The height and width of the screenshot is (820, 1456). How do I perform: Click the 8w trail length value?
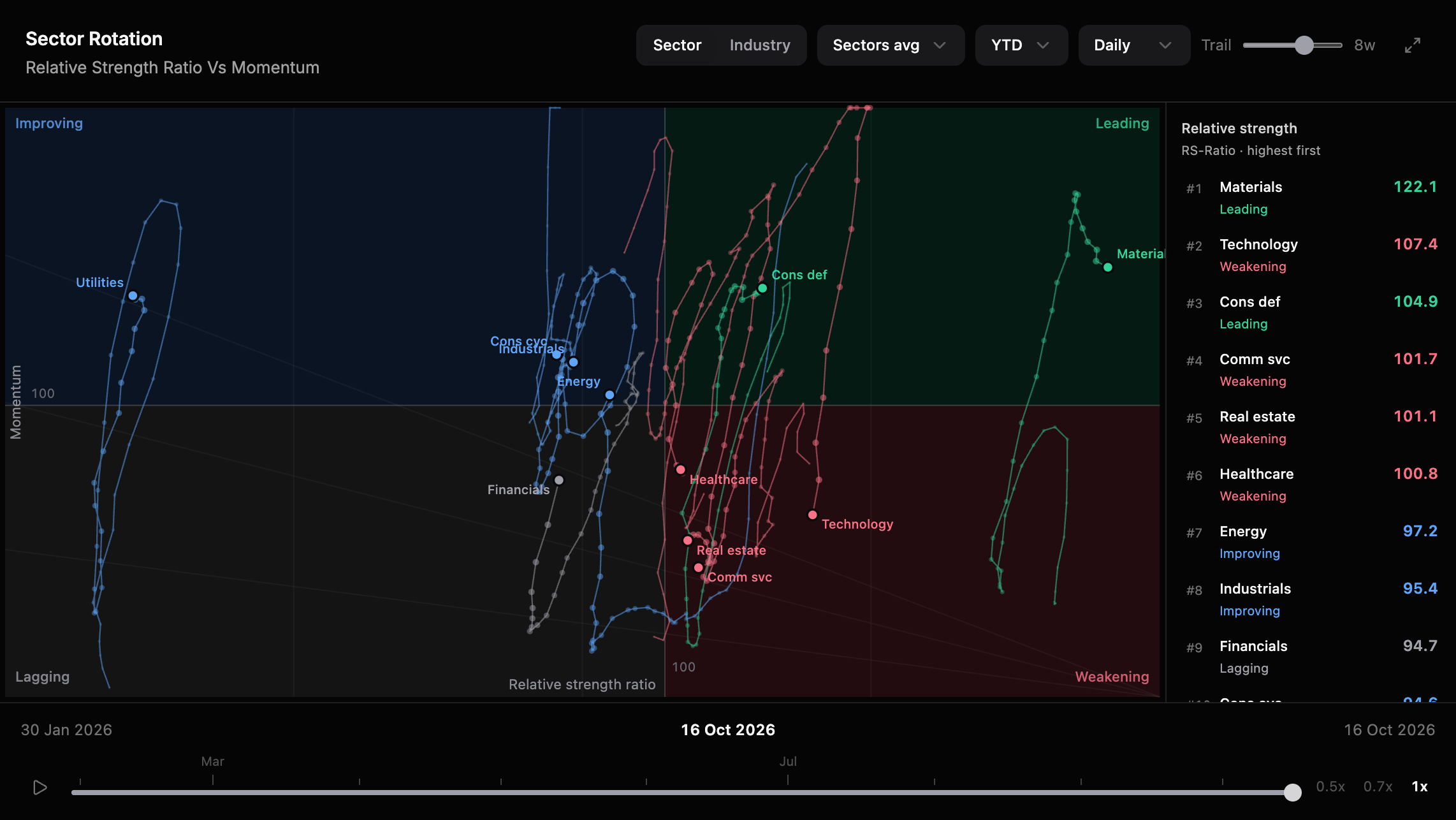pos(1365,45)
